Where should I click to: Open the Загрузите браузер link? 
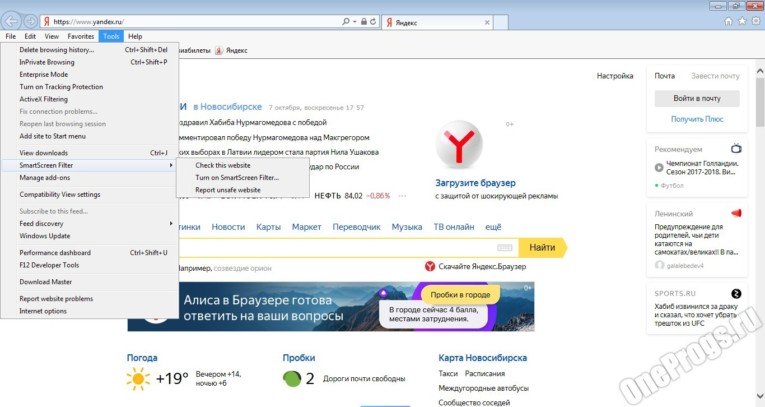pos(475,183)
